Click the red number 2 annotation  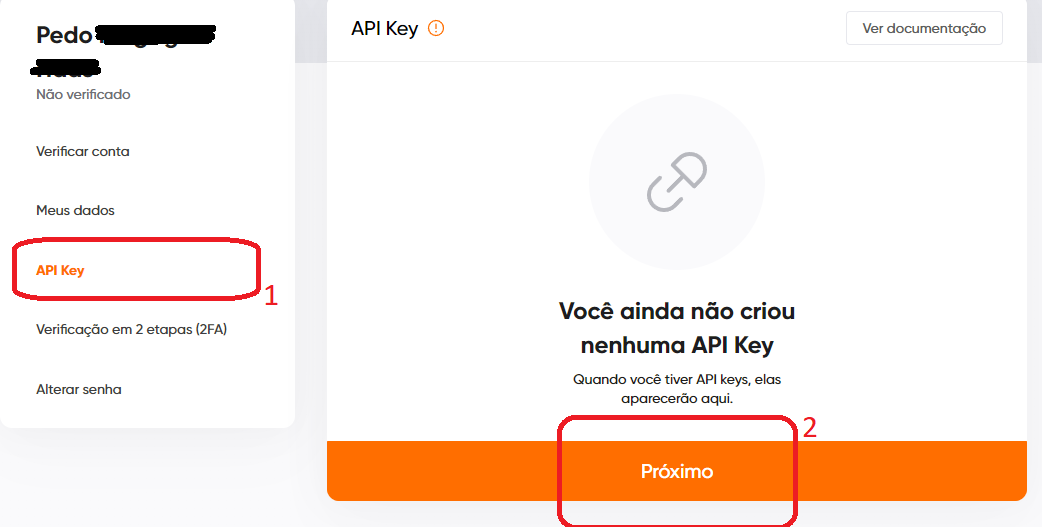point(810,427)
